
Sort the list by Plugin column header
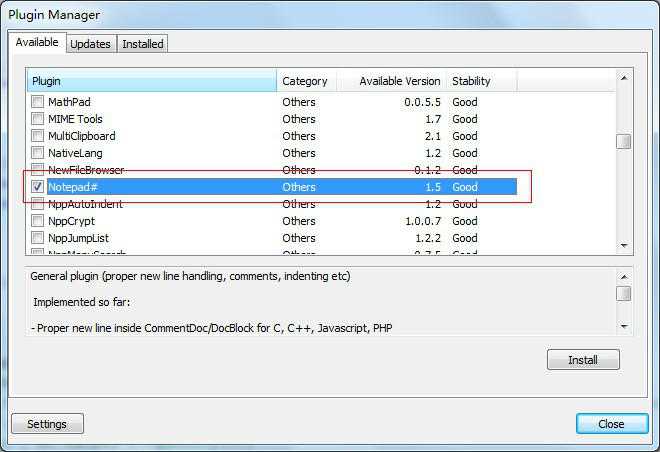[x=152, y=81]
